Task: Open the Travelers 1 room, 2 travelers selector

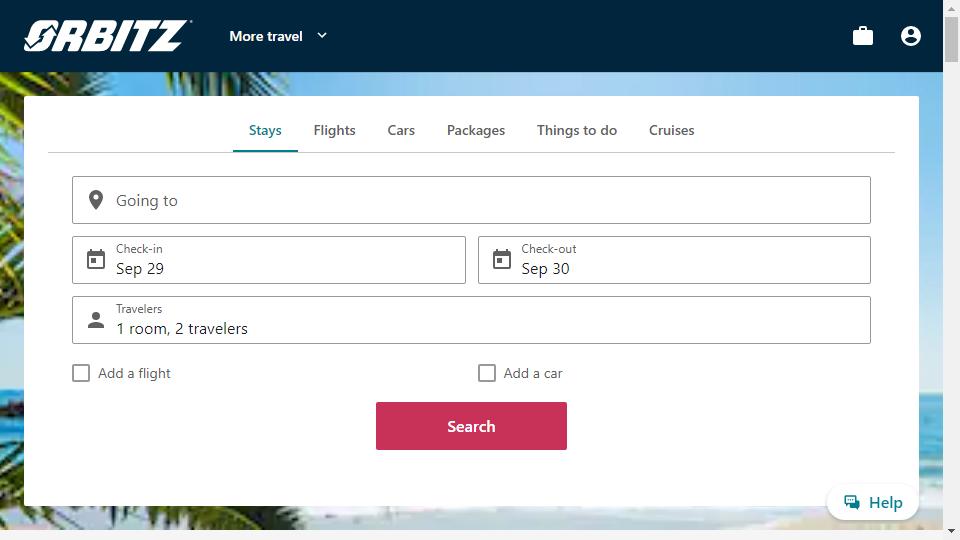Action: pyautogui.click(x=471, y=320)
